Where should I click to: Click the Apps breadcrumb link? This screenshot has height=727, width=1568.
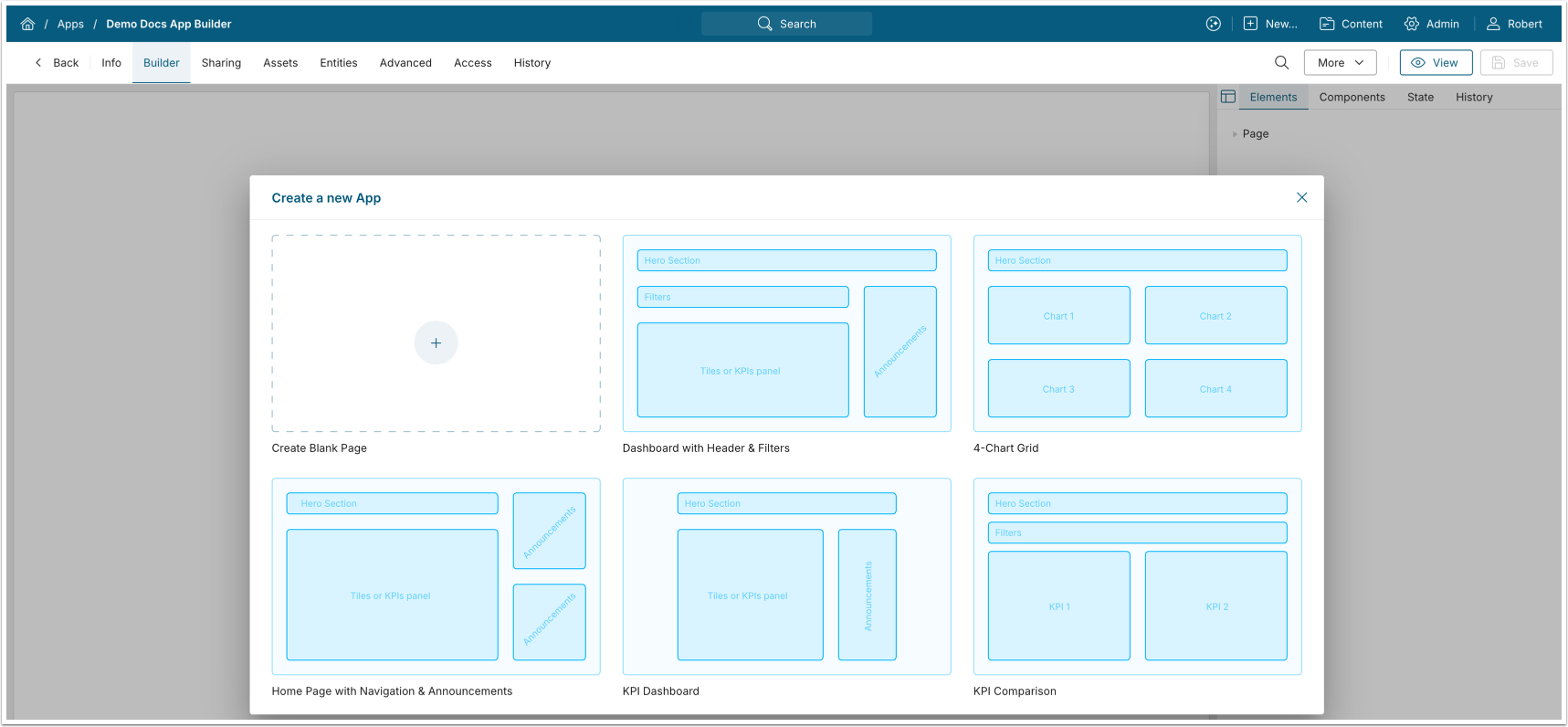point(70,24)
